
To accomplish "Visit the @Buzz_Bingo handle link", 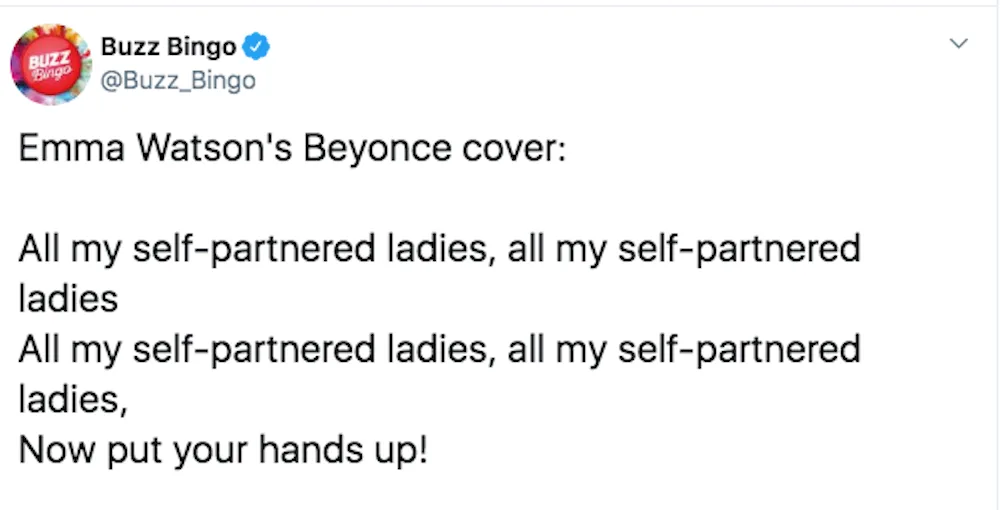I will point(178,81).
